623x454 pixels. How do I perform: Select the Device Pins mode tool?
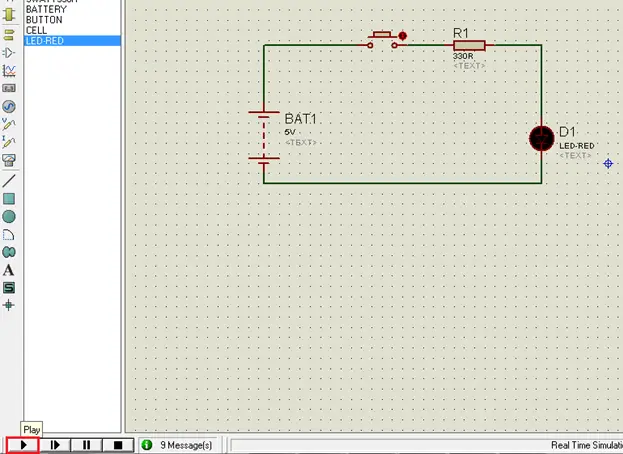point(9,53)
